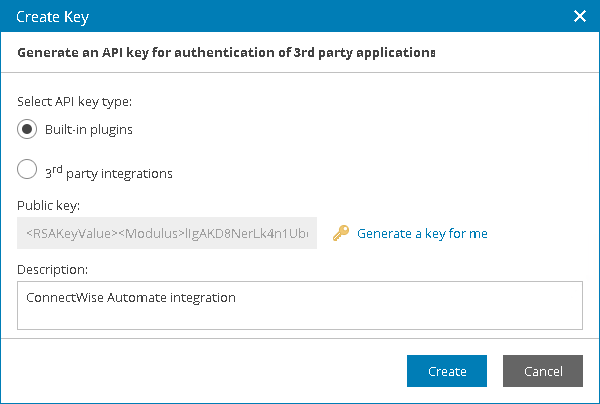
Task: Click the "Built-in plugins" label text
Action: point(89,130)
